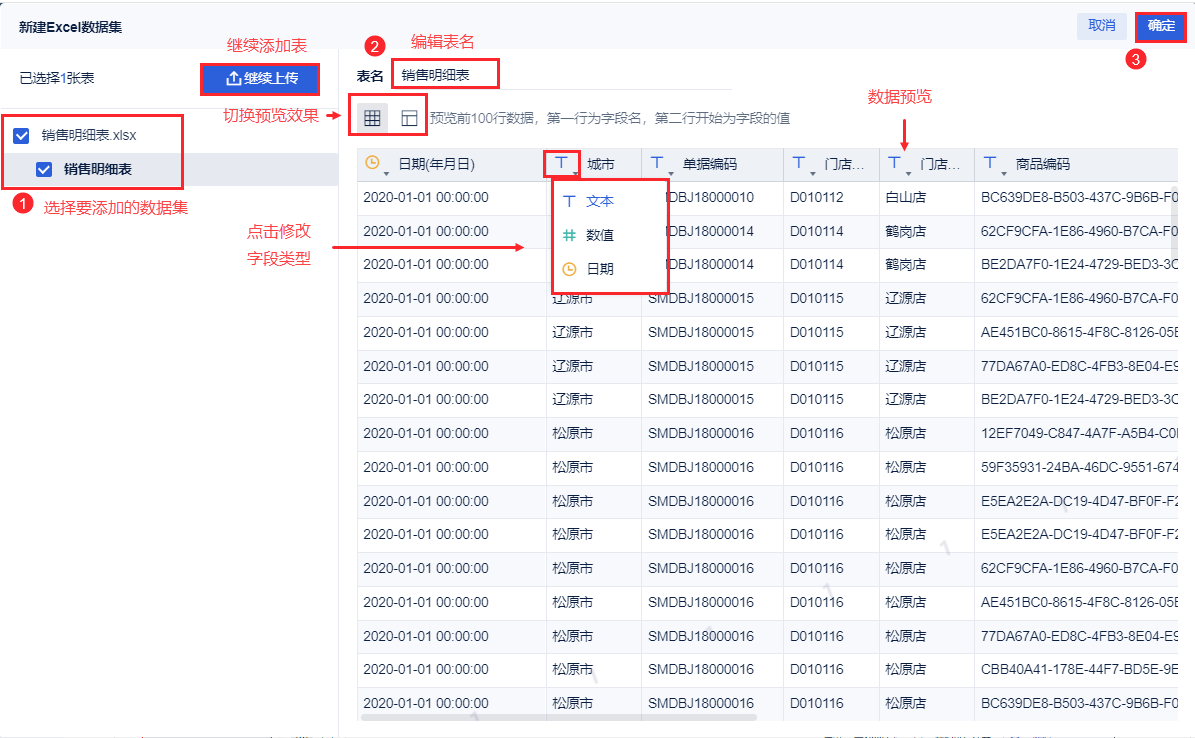Screen dimensions: 1195x738
Task: Uncheck the 销售明细表.xlsx file checkbox
Action: click(21, 136)
